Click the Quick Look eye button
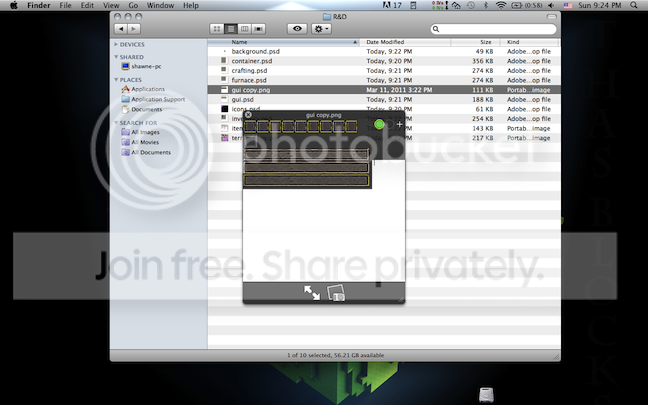The width and height of the screenshot is (648, 405). (296, 29)
